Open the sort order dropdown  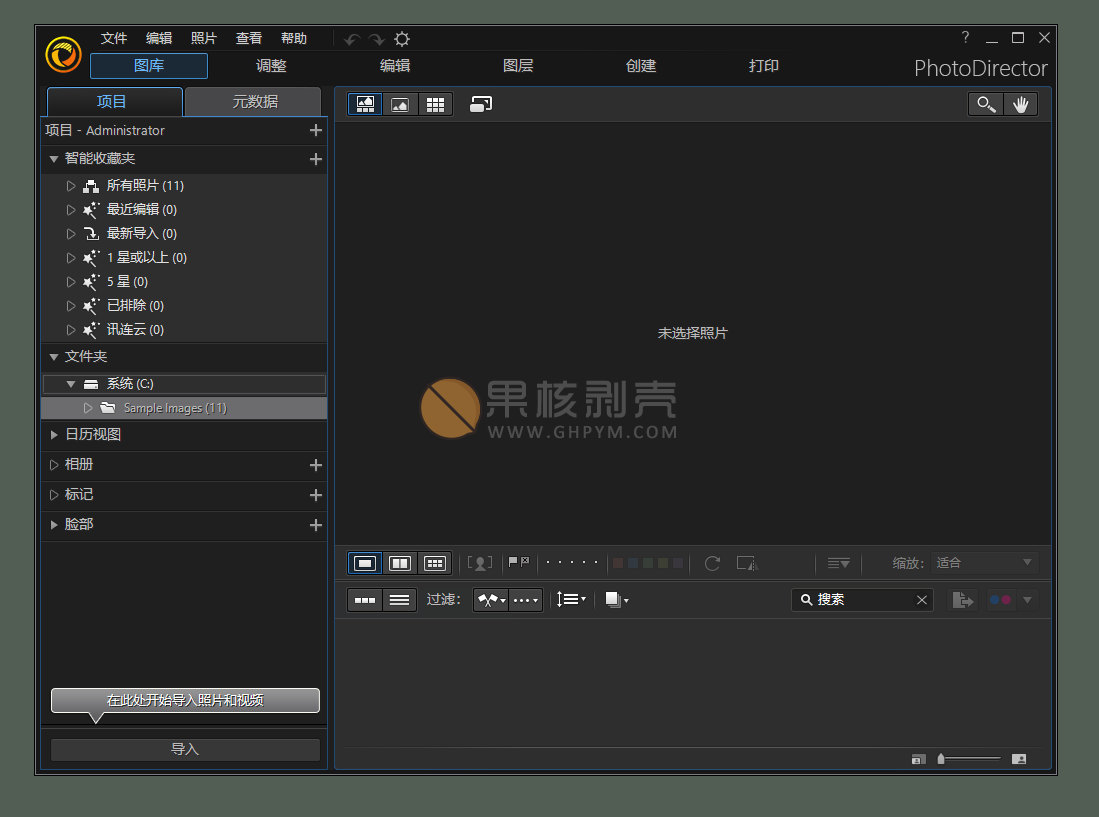(571, 599)
